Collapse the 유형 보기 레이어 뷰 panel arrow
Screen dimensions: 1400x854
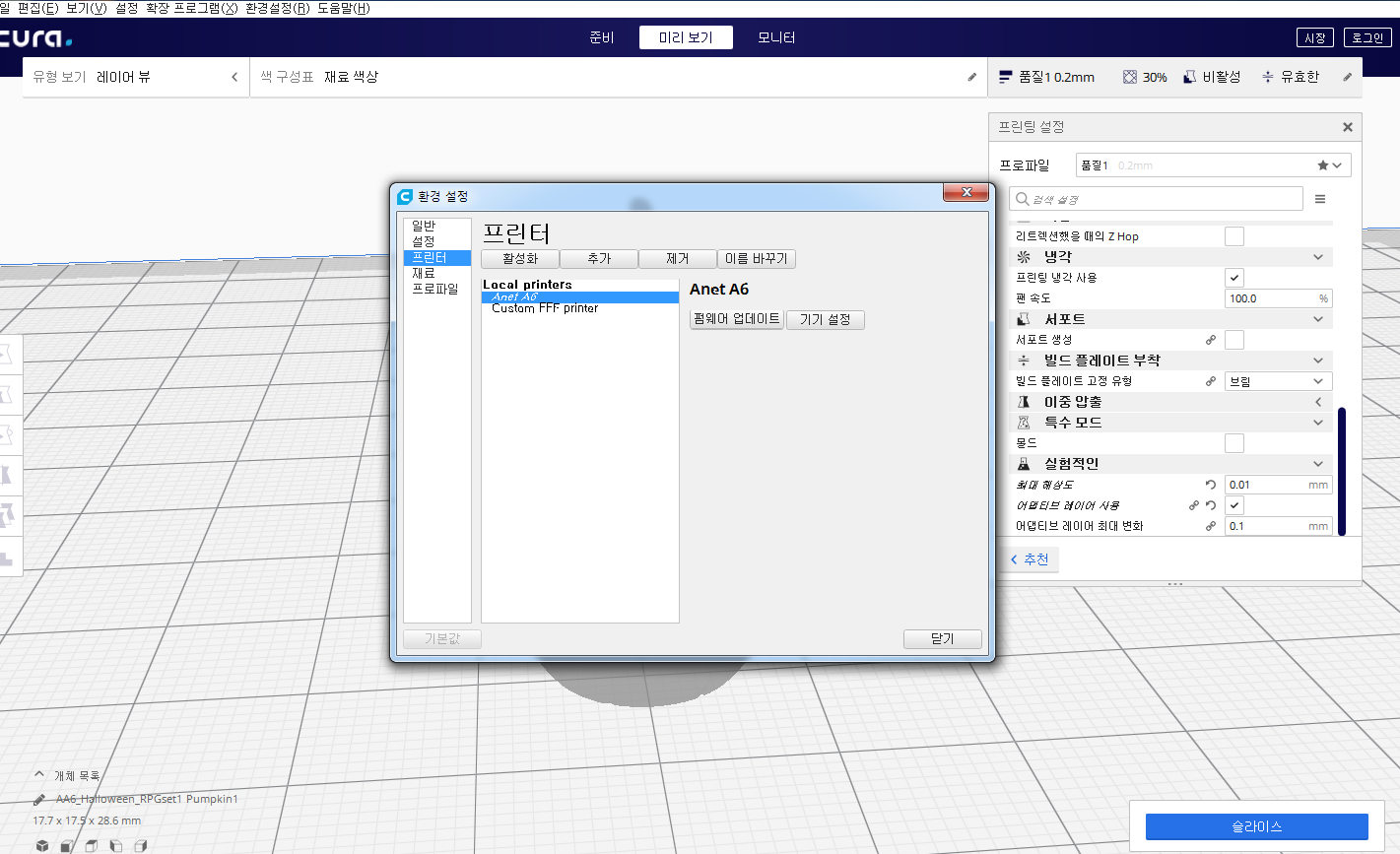[234, 77]
